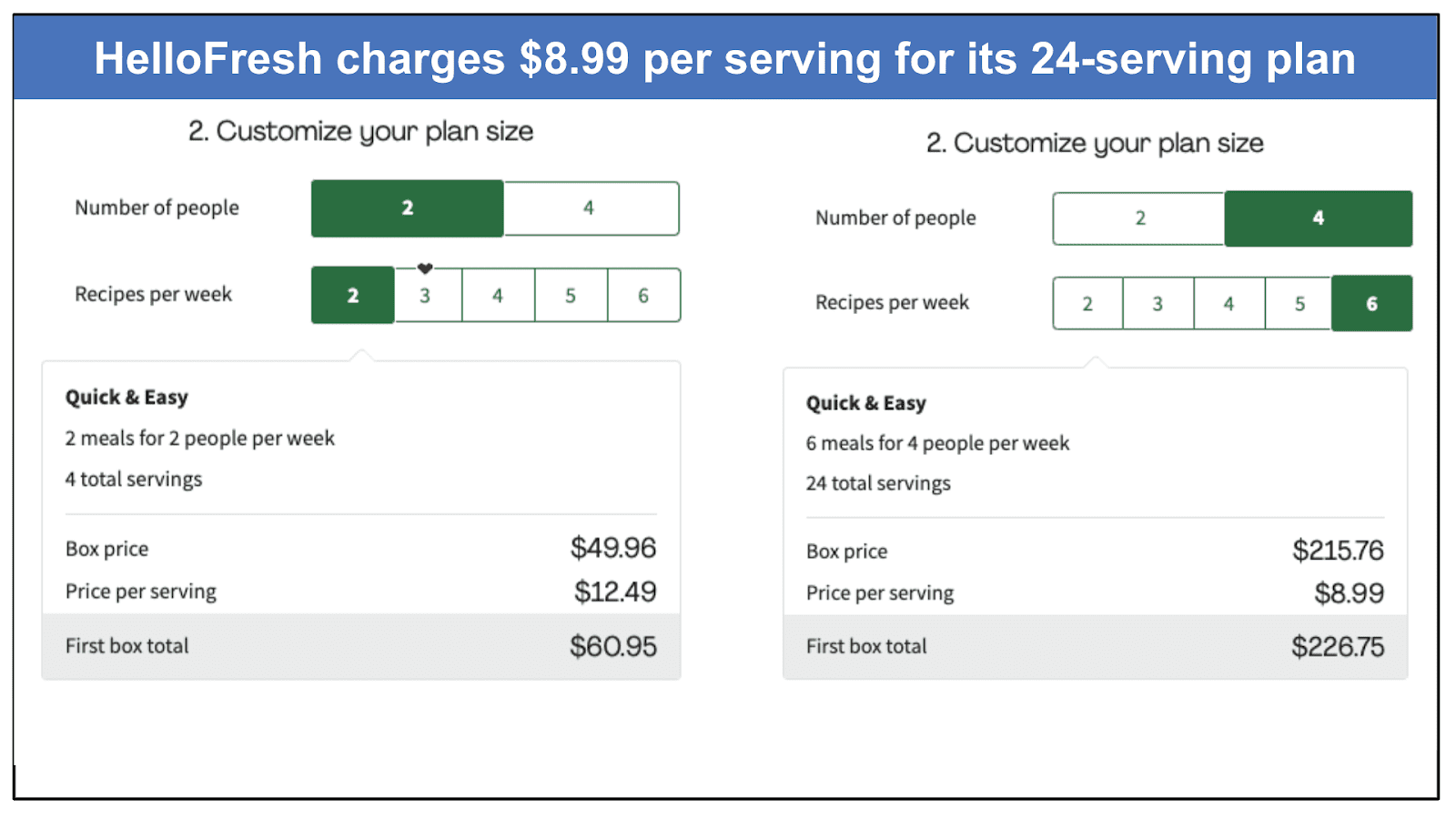Screen dimensions: 1456x819
Task: Choose 6 recipes per week in left plan
Action: tap(643, 295)
